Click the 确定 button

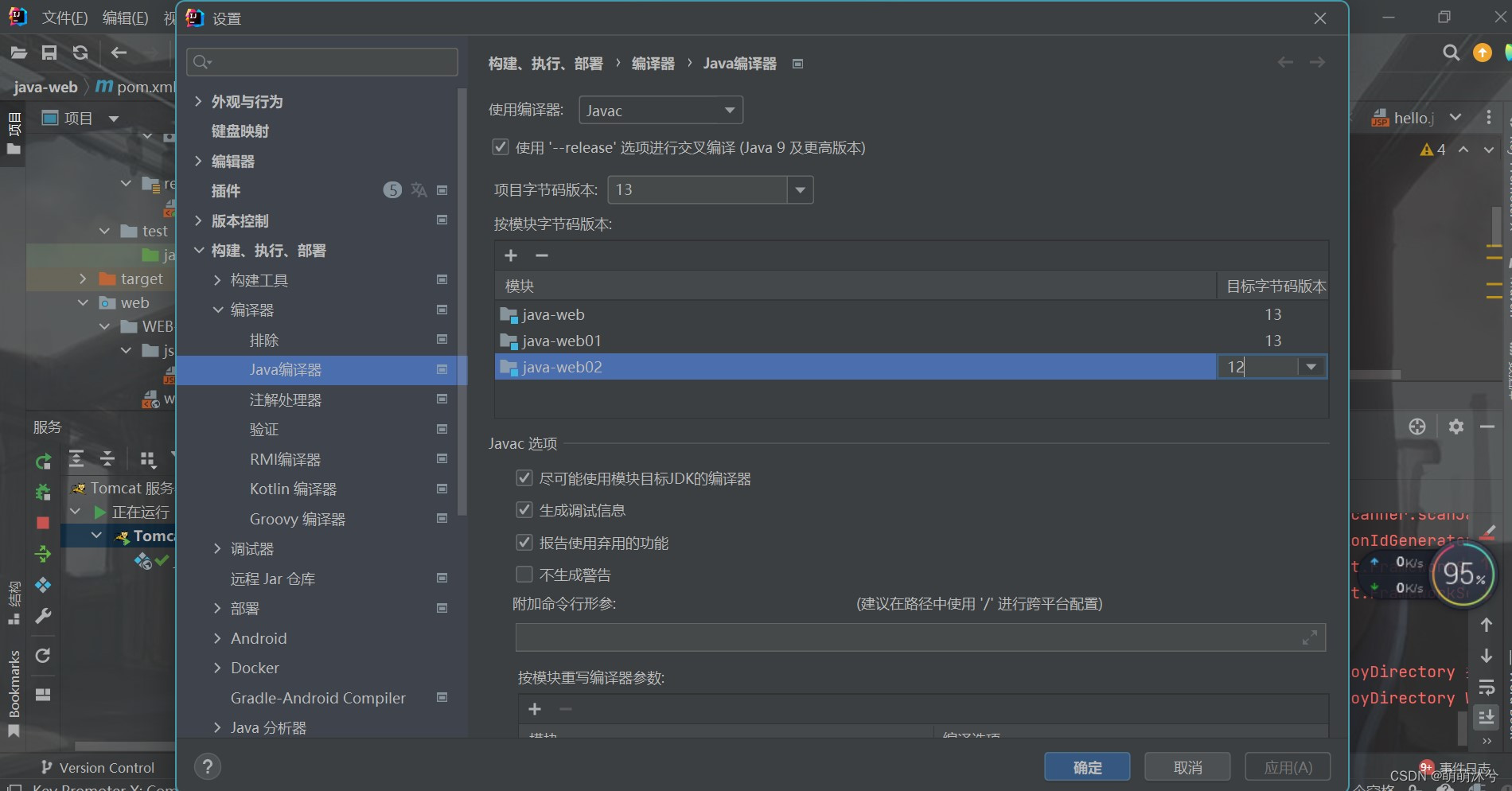click(1087, 766)
